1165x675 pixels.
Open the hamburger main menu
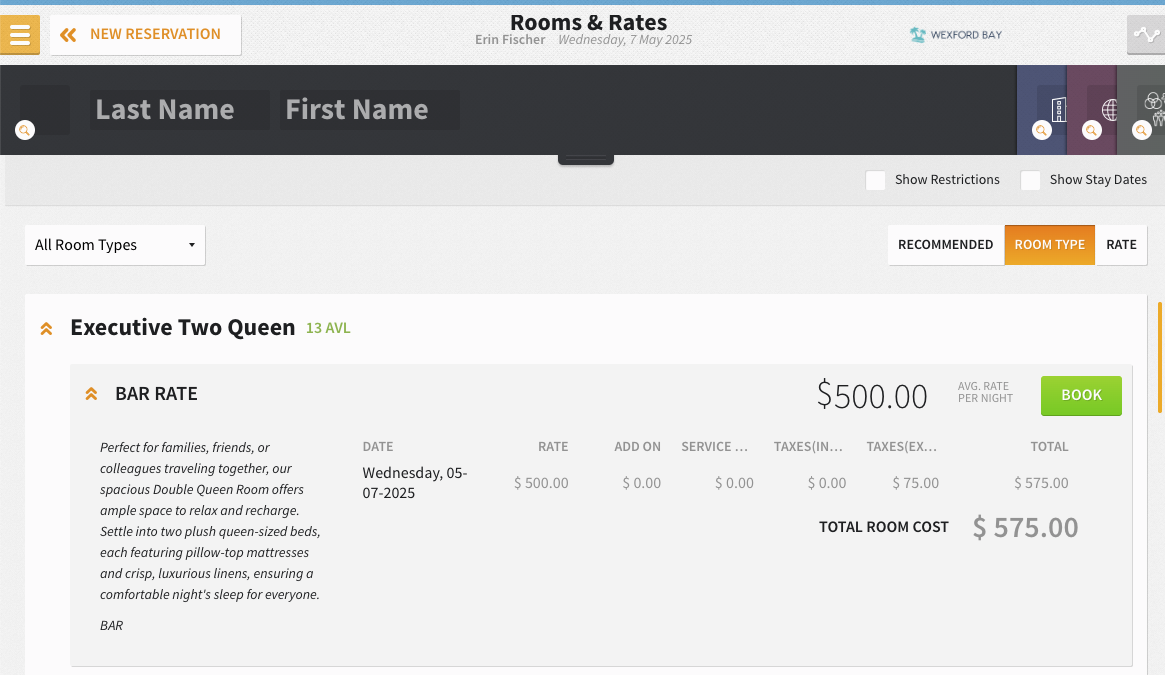tap(20, 34)
